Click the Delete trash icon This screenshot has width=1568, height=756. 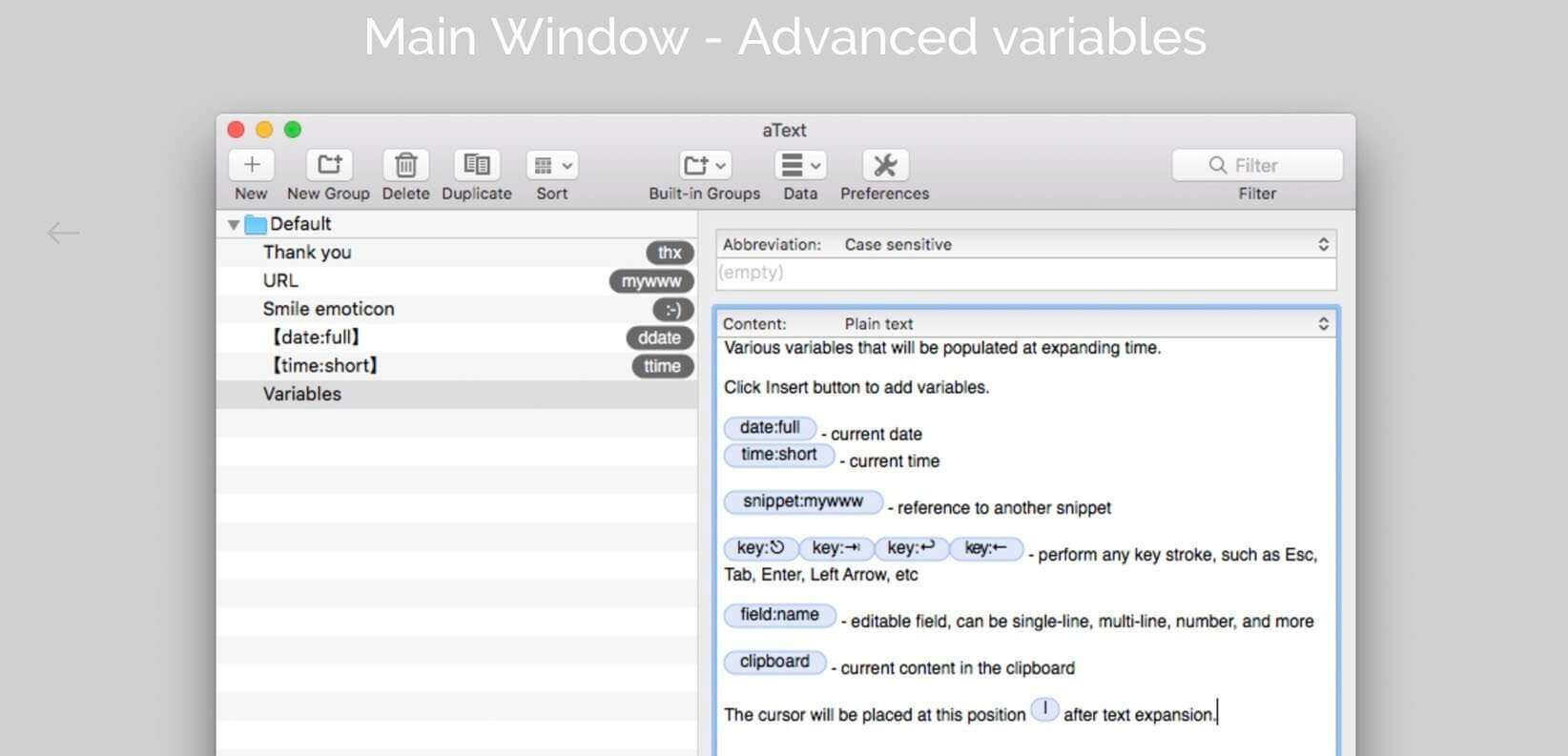405,165
